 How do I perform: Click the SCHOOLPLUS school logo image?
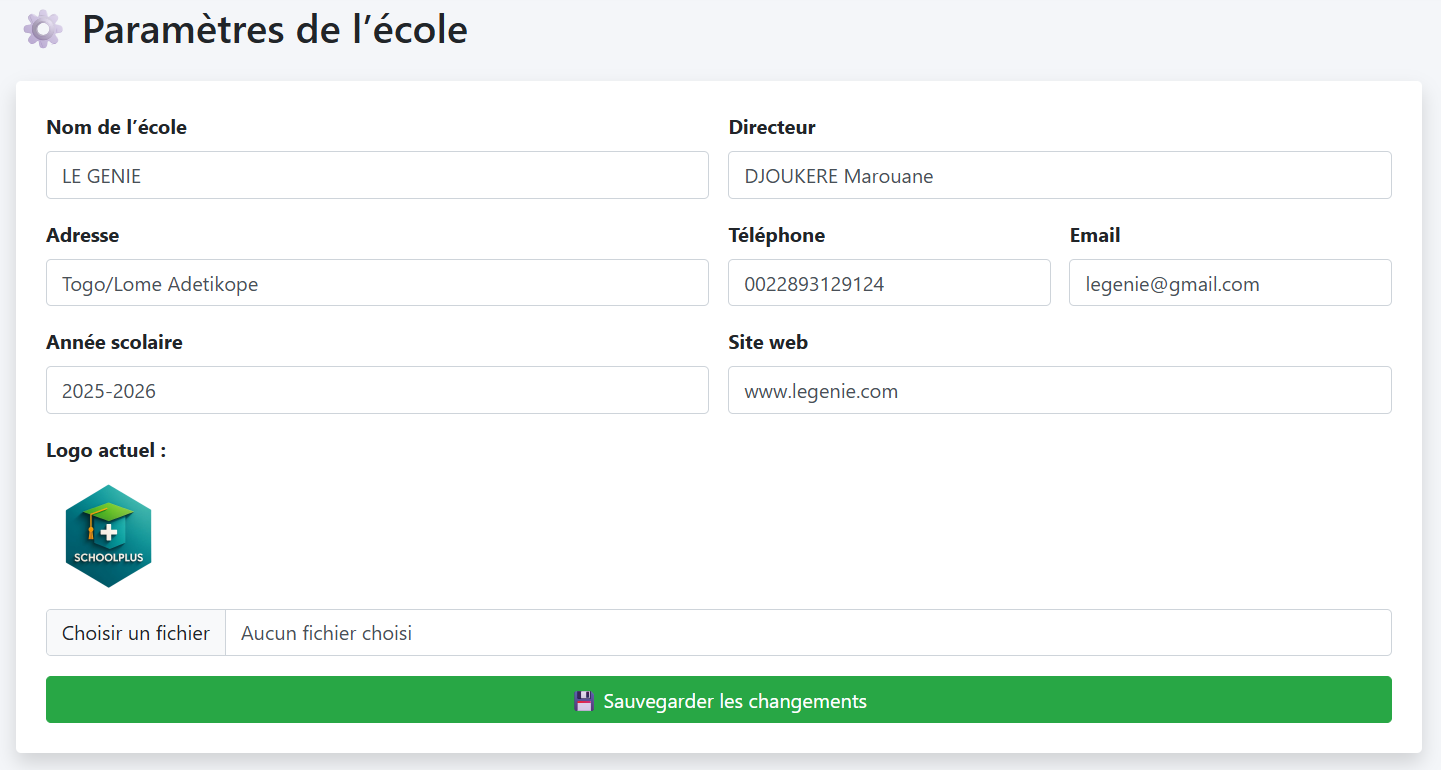pos(108,536)
